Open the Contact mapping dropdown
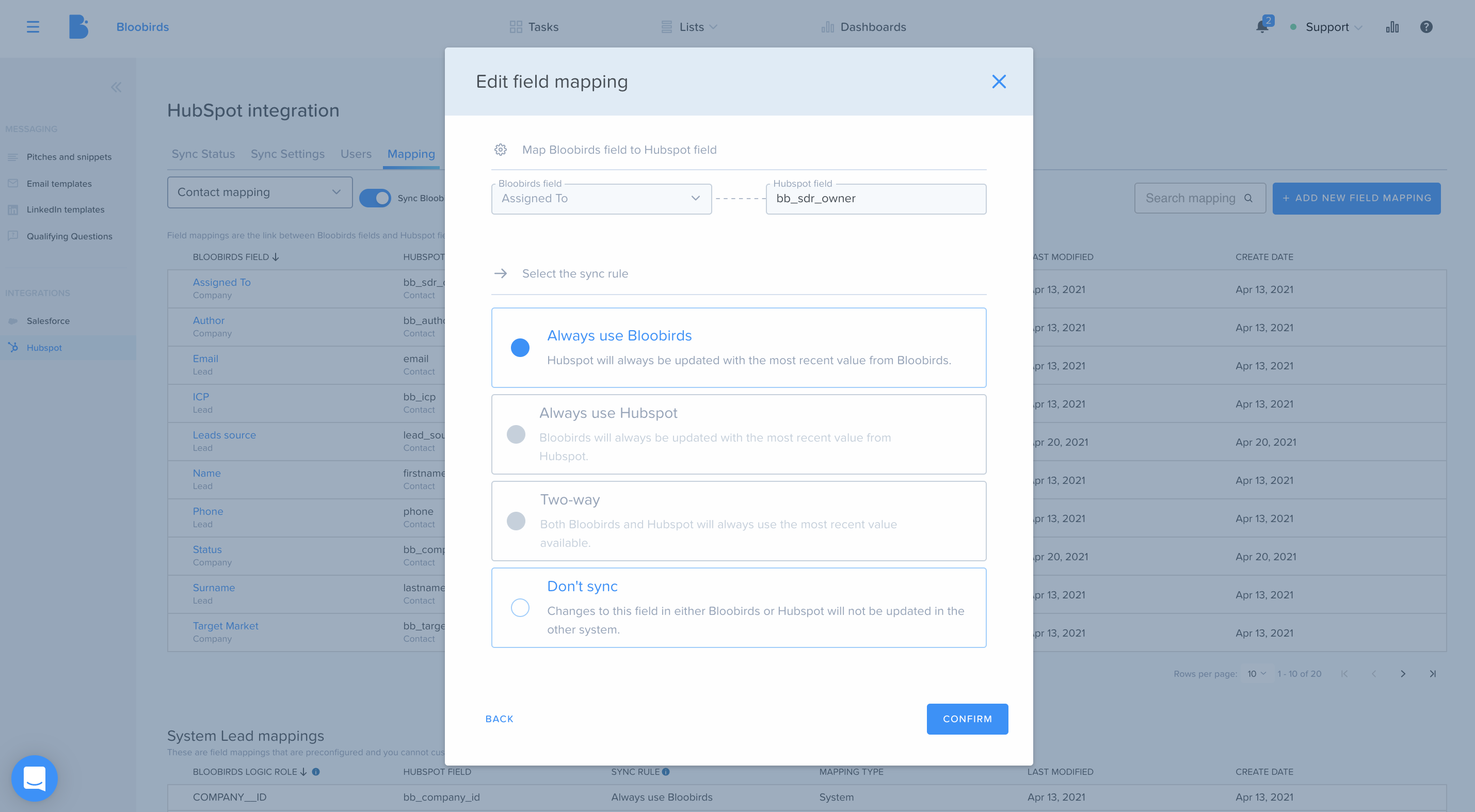The height and width of the screenshot is (812, 1475). [x=260, y=192]
